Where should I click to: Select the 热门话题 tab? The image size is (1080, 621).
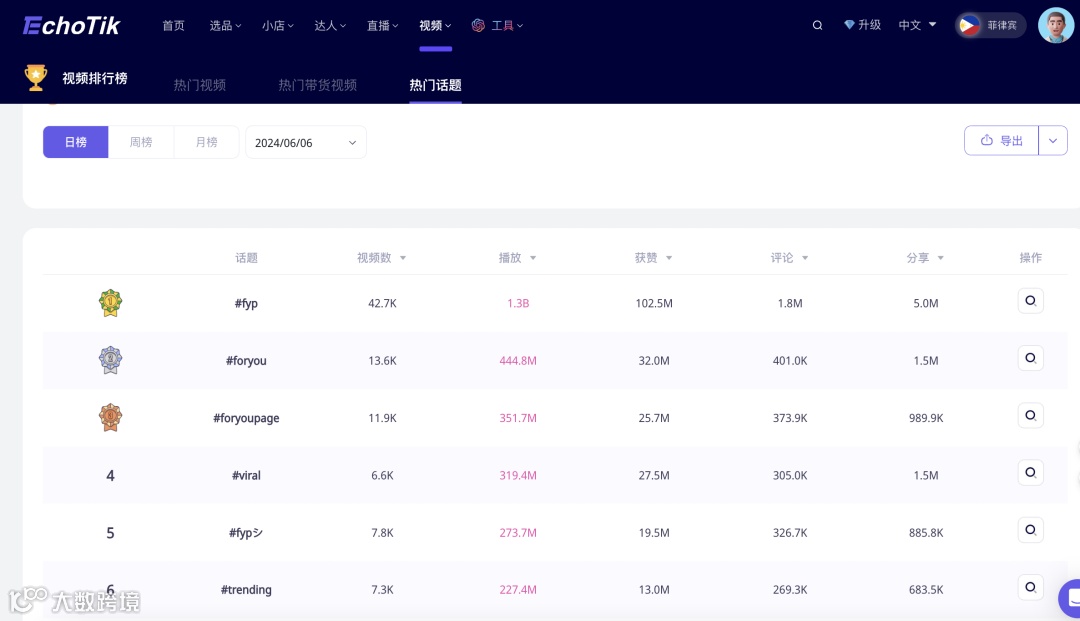tap(435, 85)
